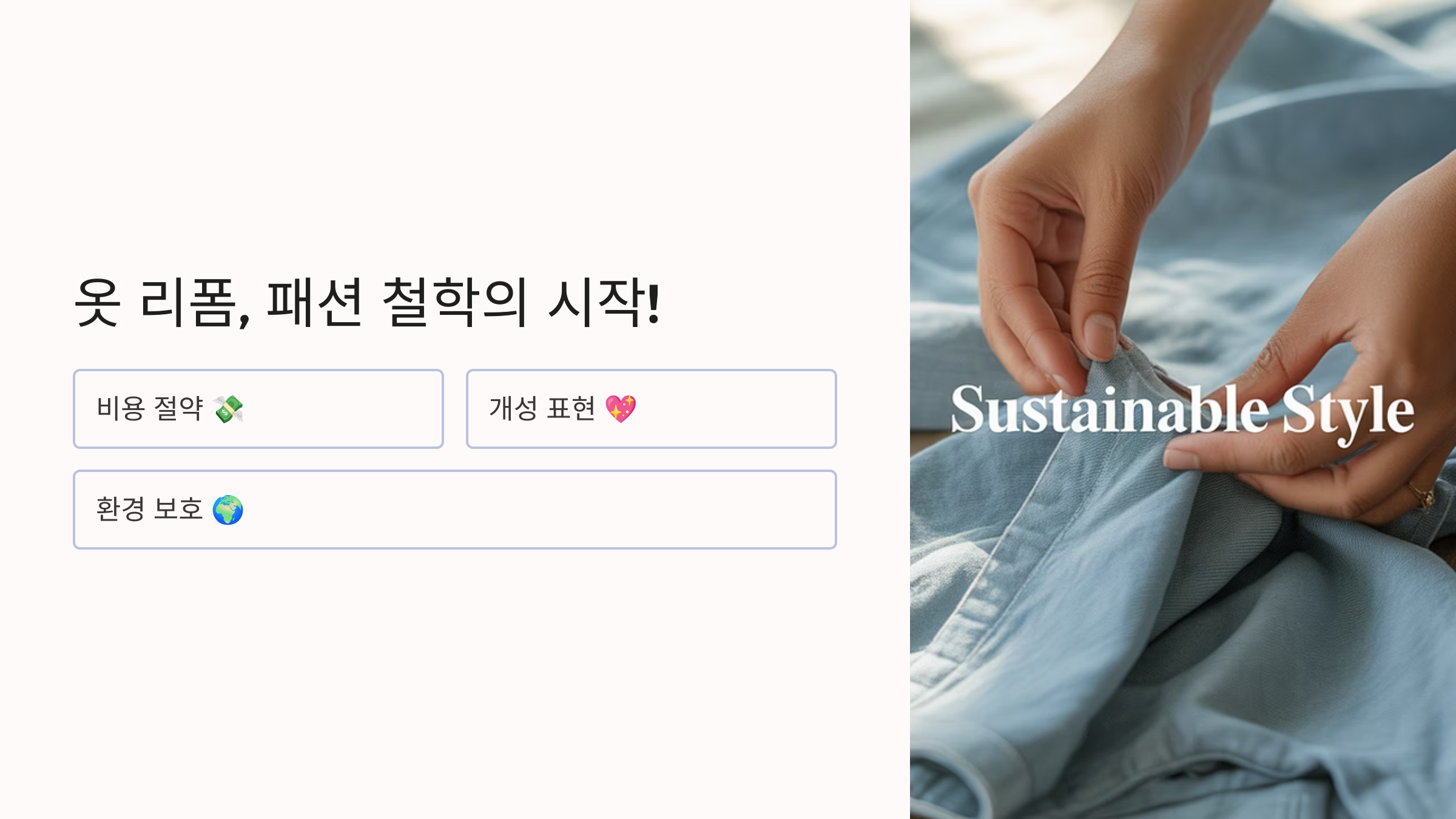1456x819 pixels.
Task: Select the wide 환경 보호 card
Action: point(455,510)
